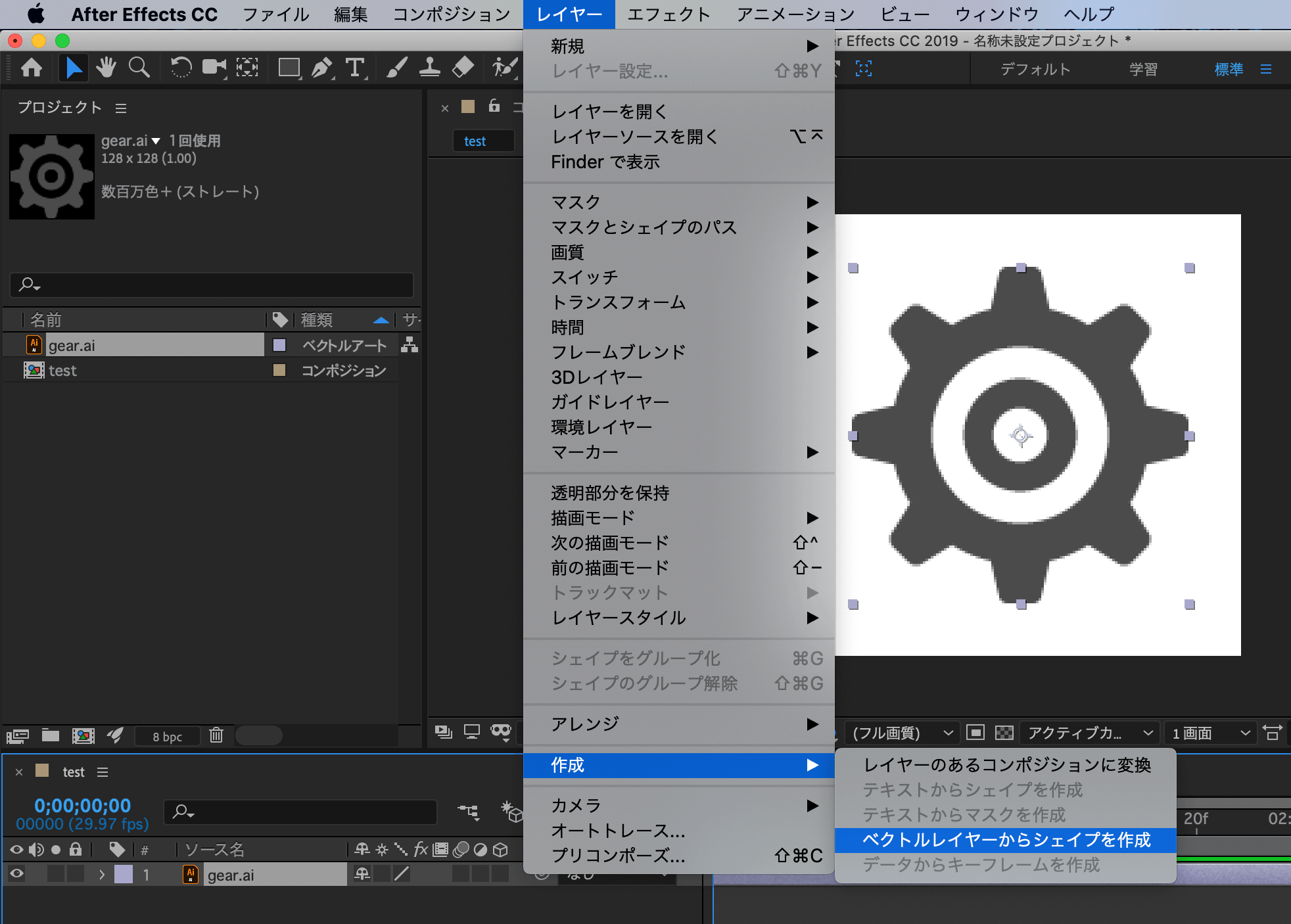Screen dimensions: 1291x924
Task: Toggle the lock box on the gear.ai layer
Action: click(76, 873)
